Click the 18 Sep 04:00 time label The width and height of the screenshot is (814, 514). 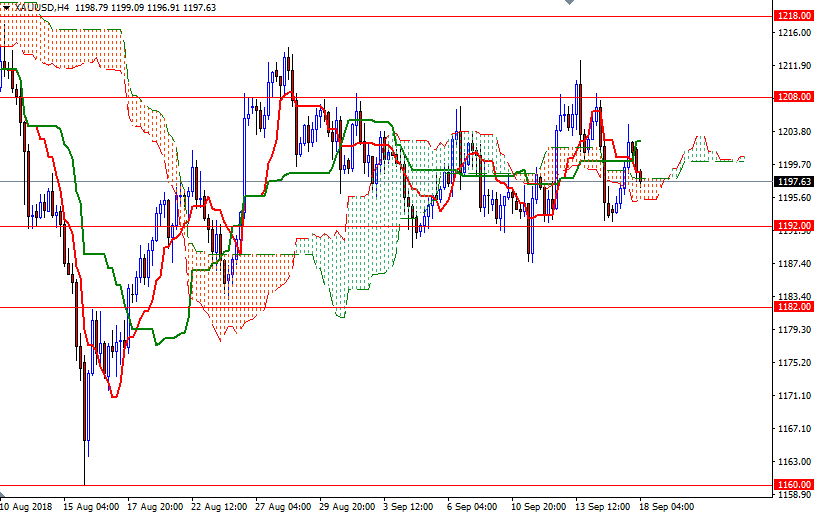[x=665, y=506]
